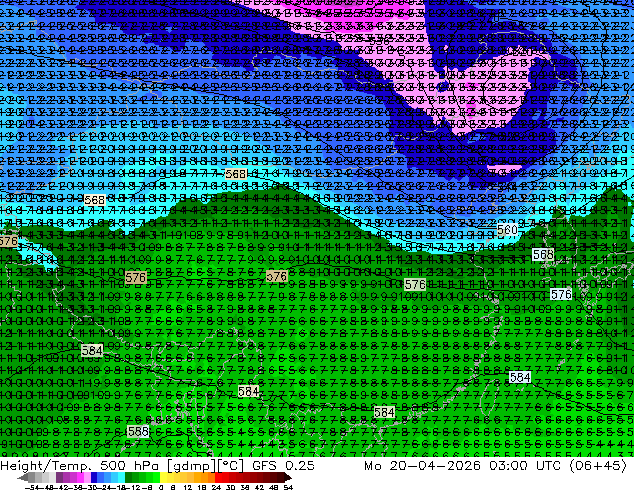Click the leftmost 584 contour label

coord(92,350)
